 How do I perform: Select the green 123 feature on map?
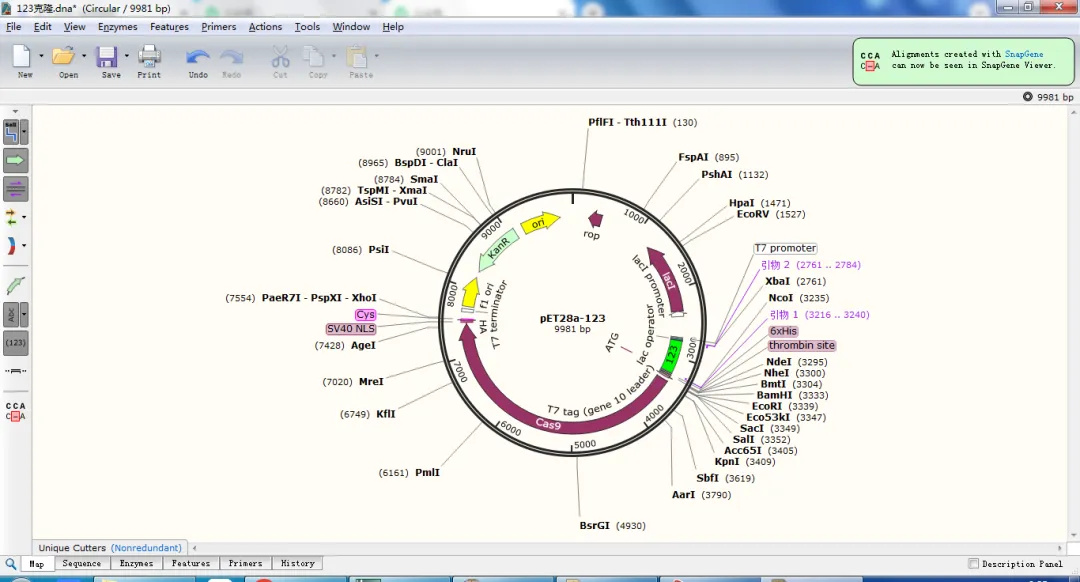(x=673, y=353)
